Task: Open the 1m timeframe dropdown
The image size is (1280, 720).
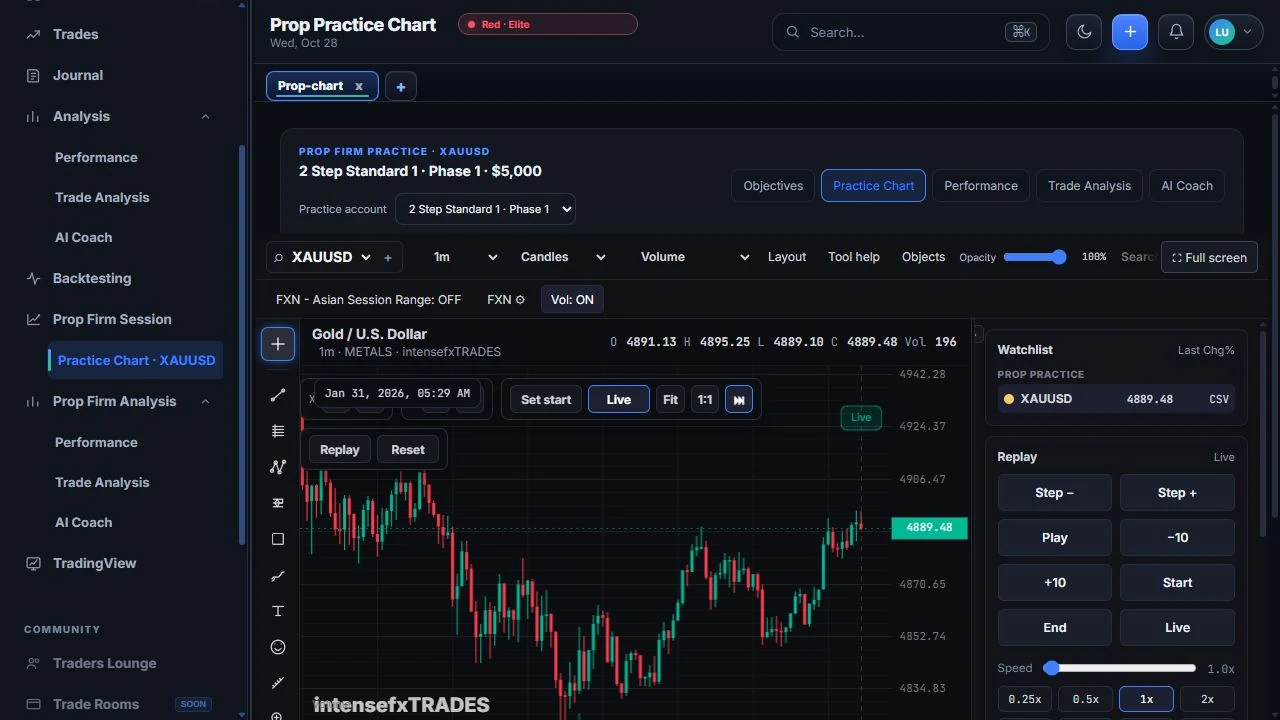Action: pyautogui.click(x=464, y=257)
